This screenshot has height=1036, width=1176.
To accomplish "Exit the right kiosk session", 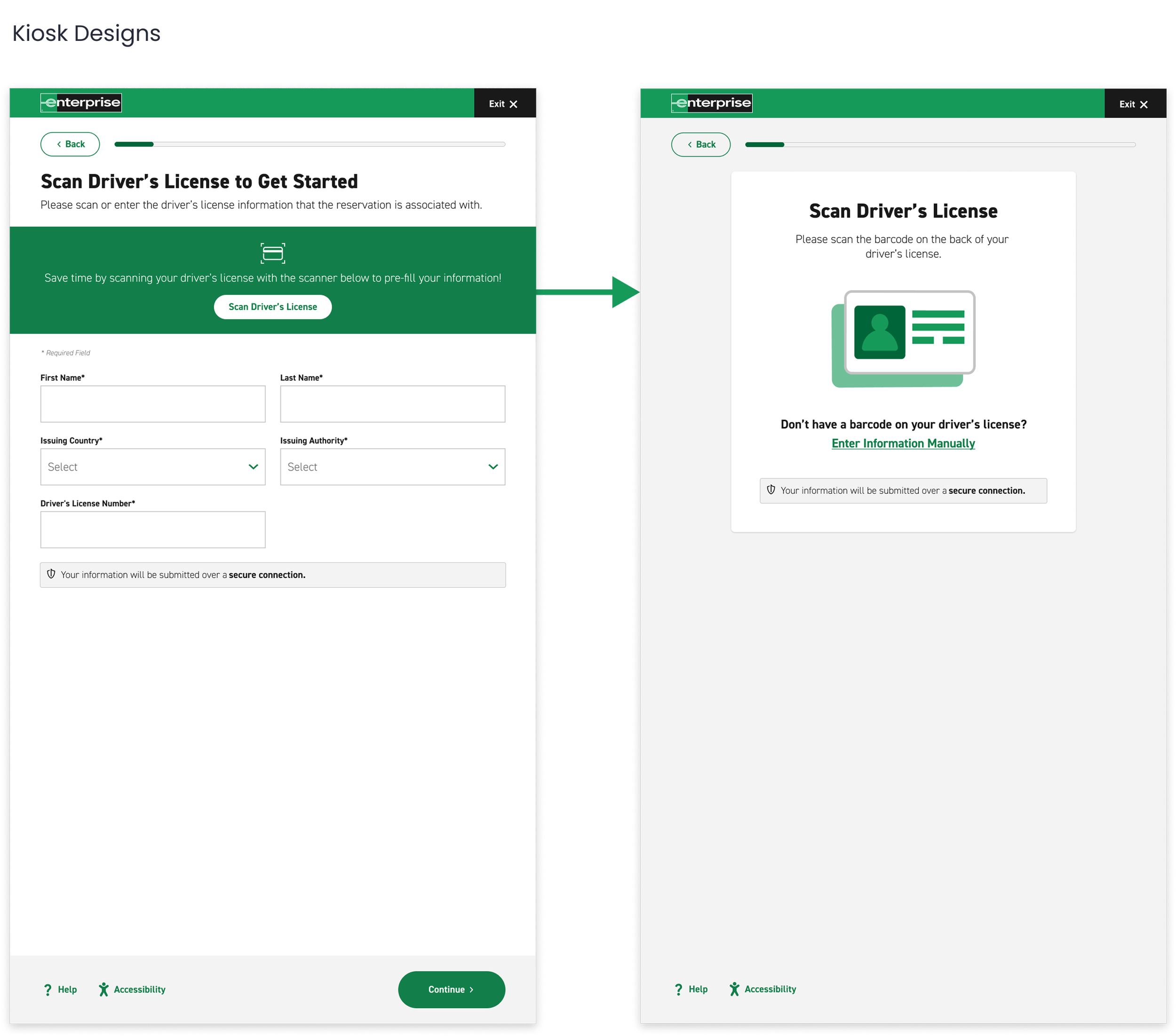I will pyautogui.click(x=1133, y=104).
